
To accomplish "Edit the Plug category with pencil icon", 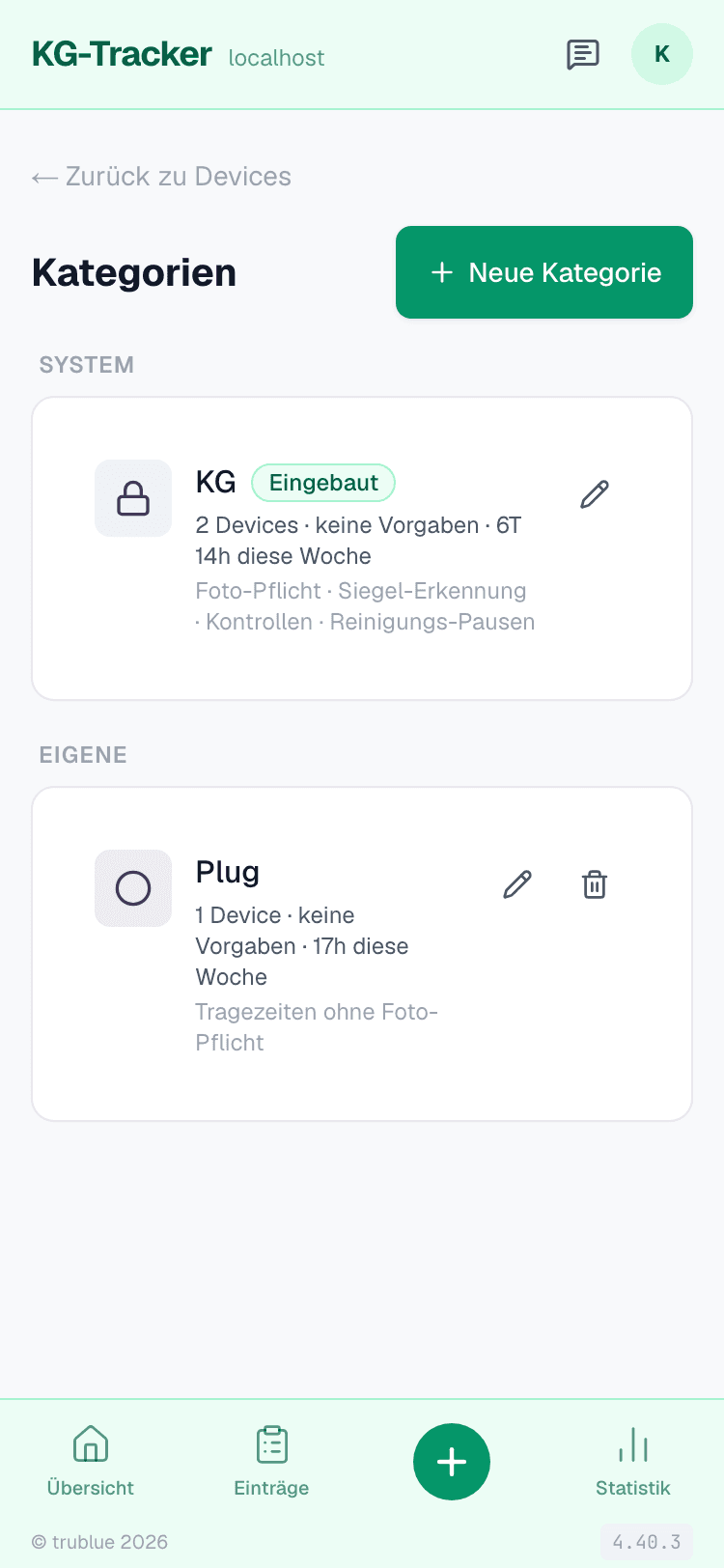I will pos(517,884).
